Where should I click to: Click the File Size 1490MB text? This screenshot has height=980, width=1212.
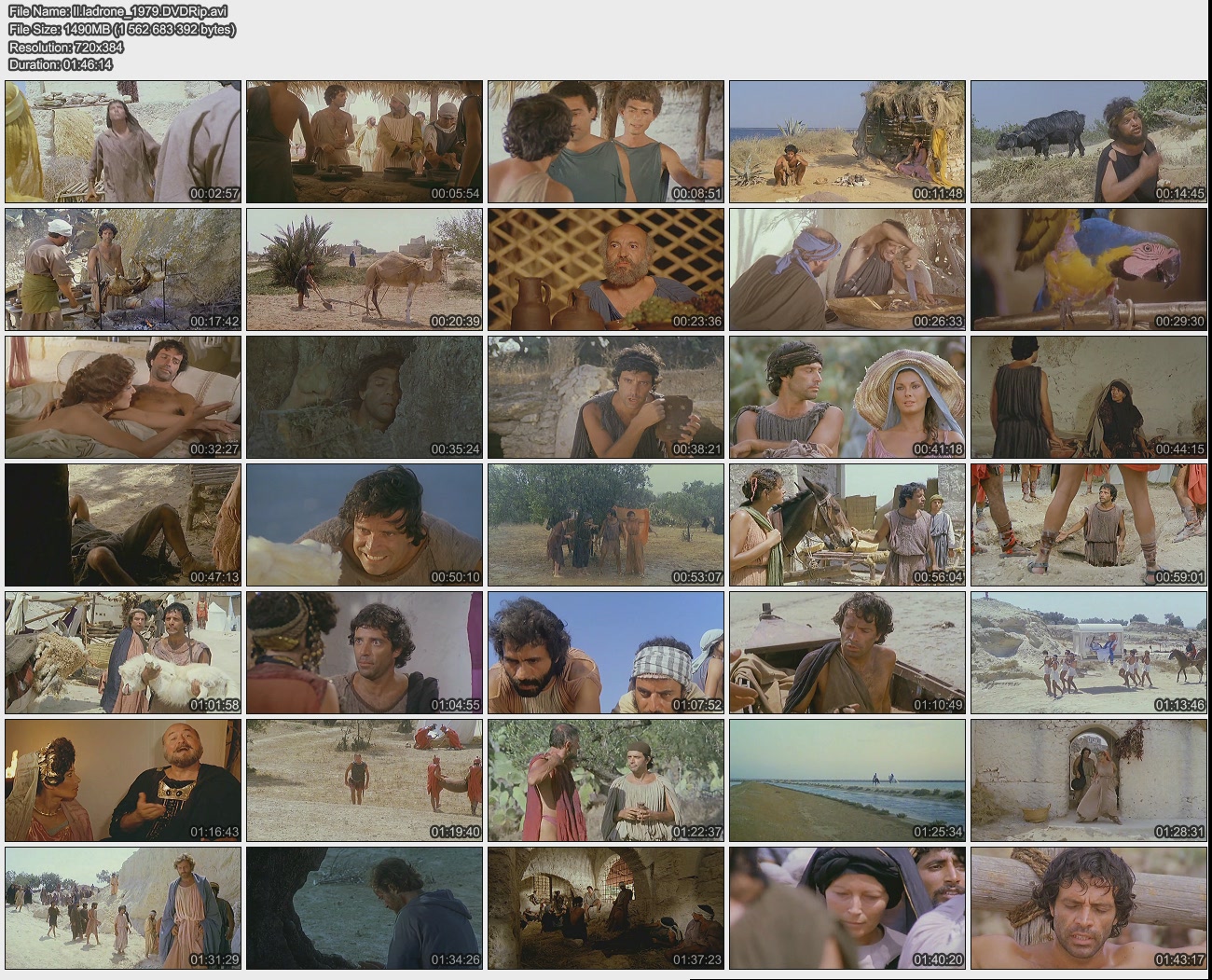[x=121, y=29]
